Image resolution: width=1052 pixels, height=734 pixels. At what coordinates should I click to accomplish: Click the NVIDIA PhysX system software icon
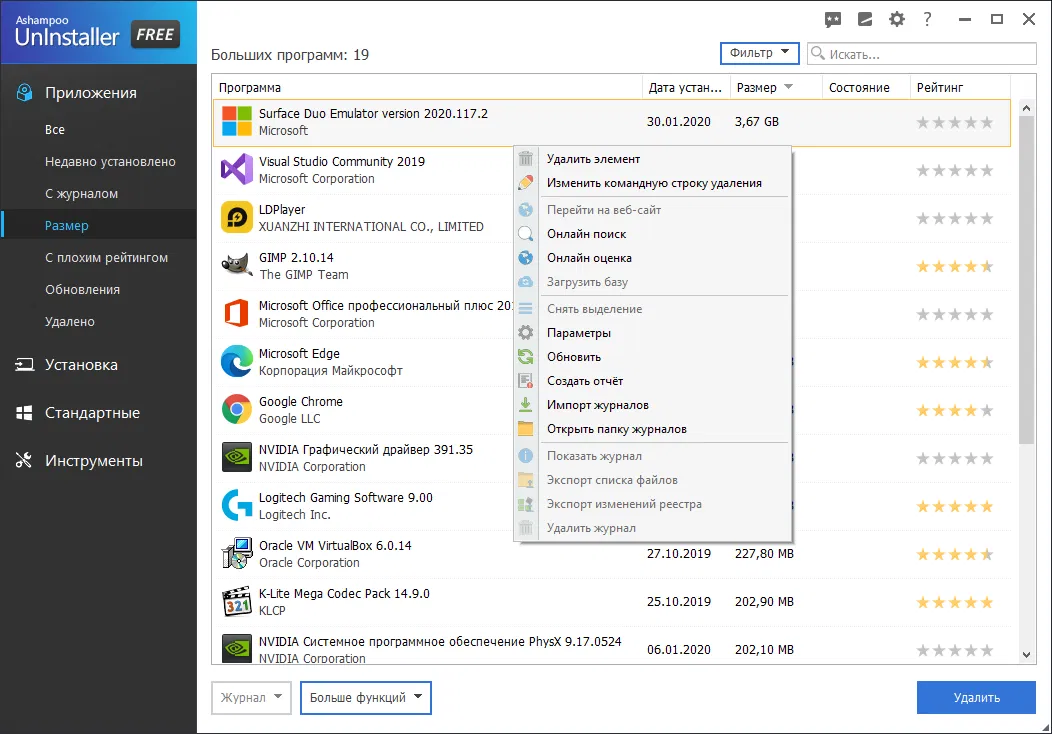(x=237, y=648)
